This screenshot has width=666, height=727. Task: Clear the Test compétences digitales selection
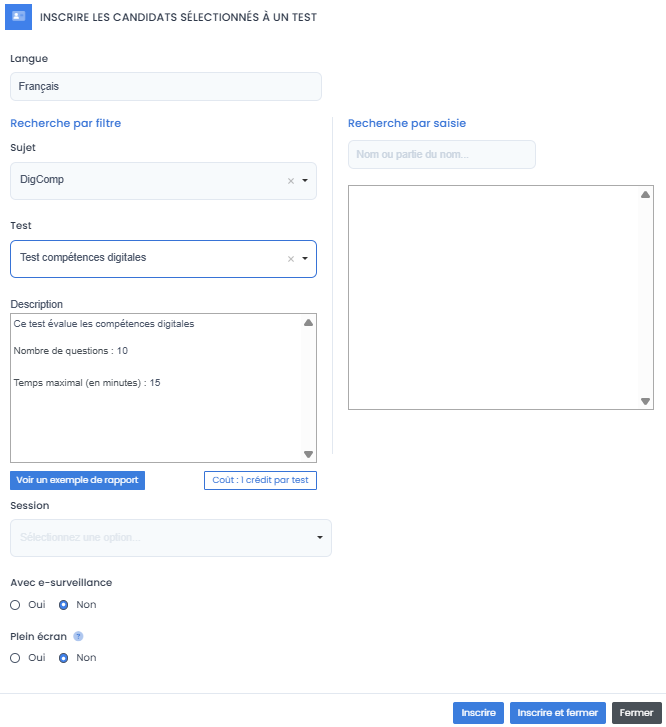coord(291,259)
